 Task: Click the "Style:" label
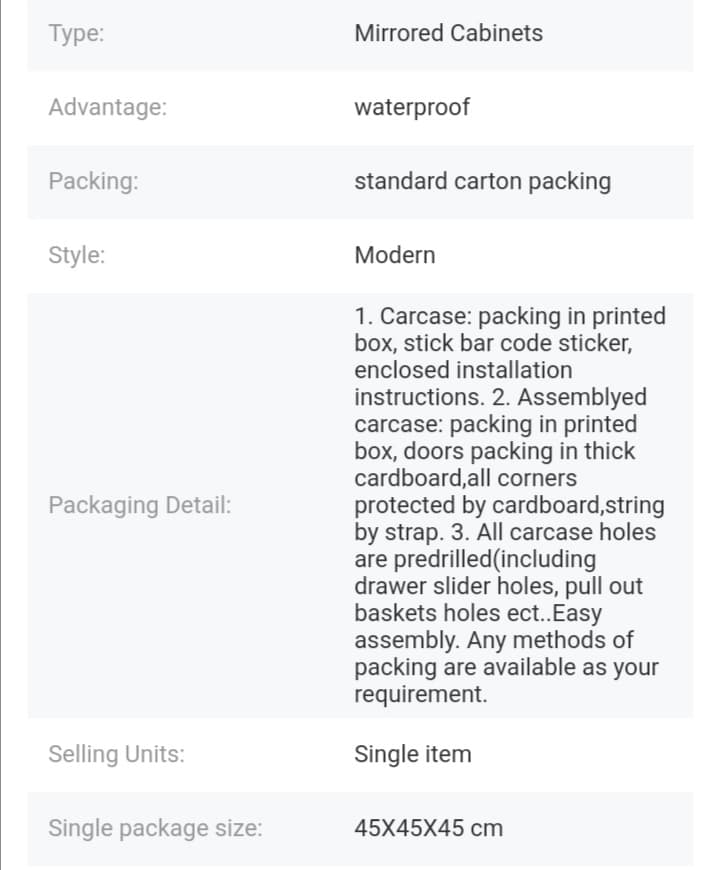click(77, 255)
